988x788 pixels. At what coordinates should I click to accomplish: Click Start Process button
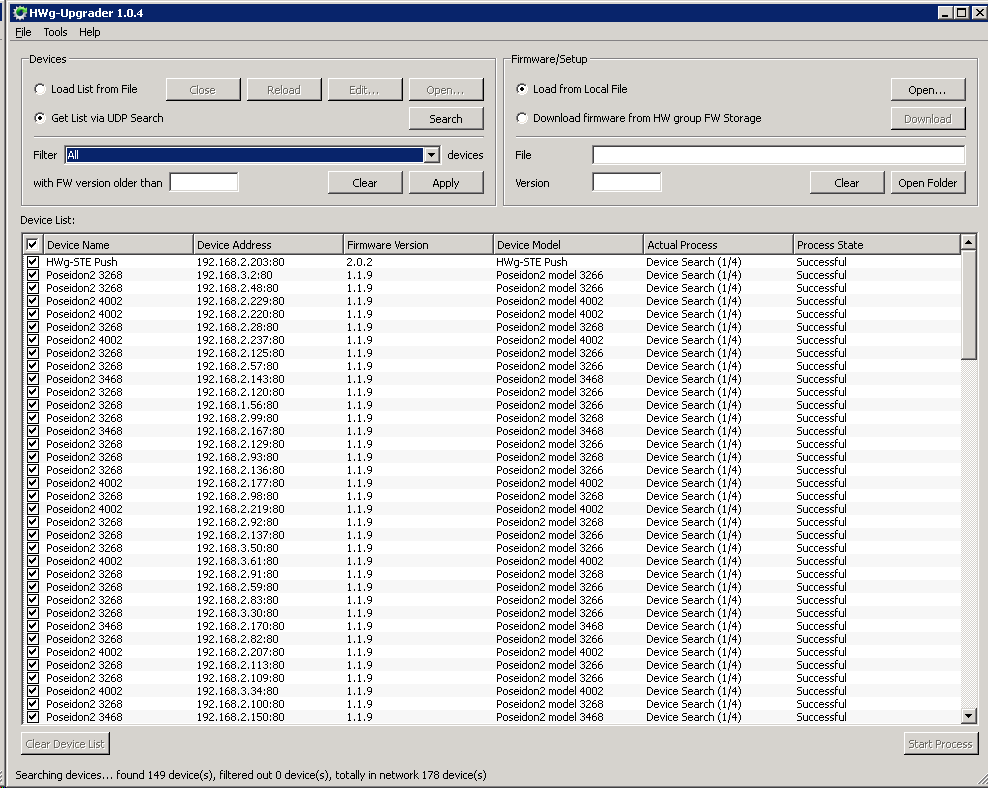[940, 744]
